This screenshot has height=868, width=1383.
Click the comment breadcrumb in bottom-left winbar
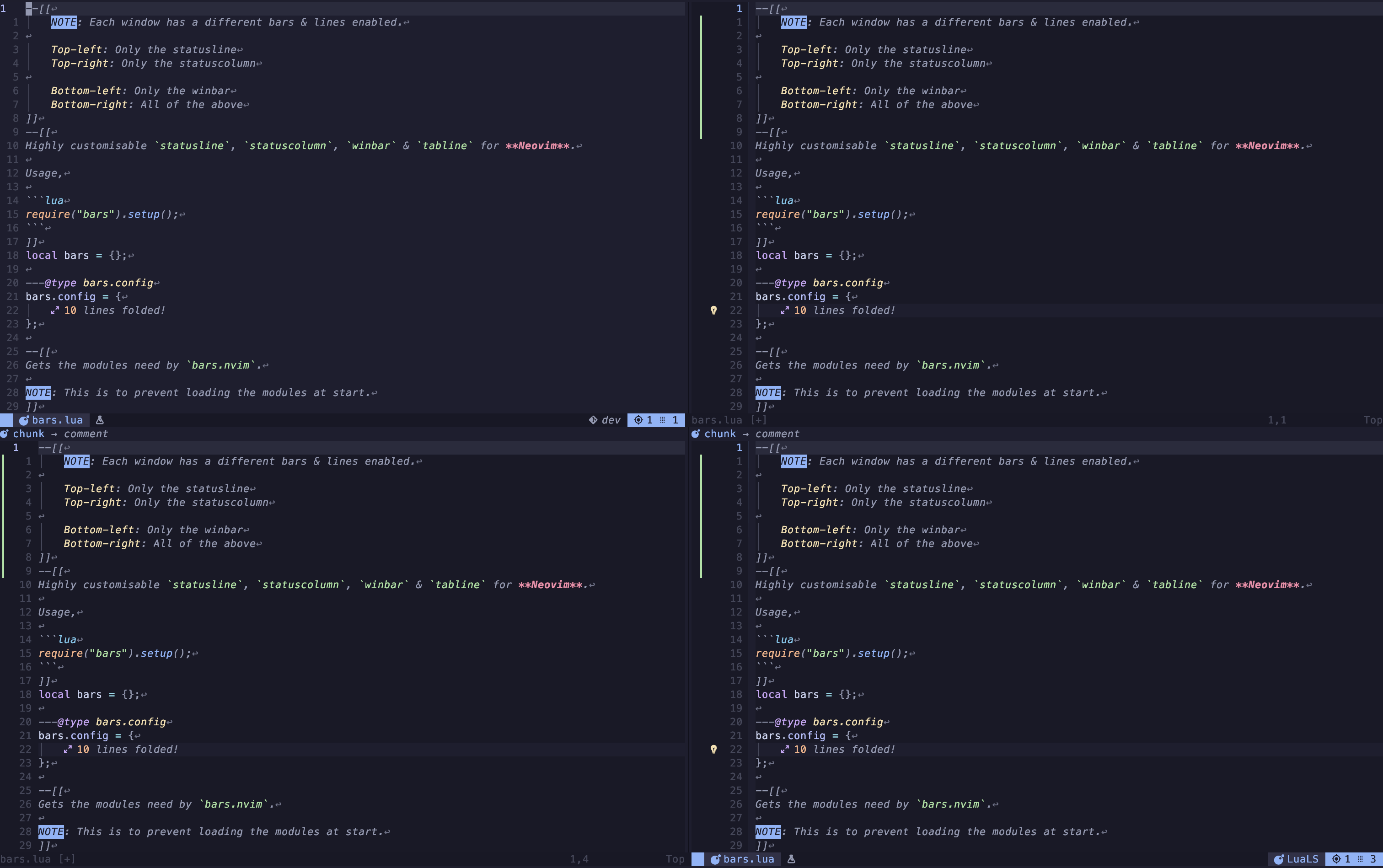click(x=86, y=434)
